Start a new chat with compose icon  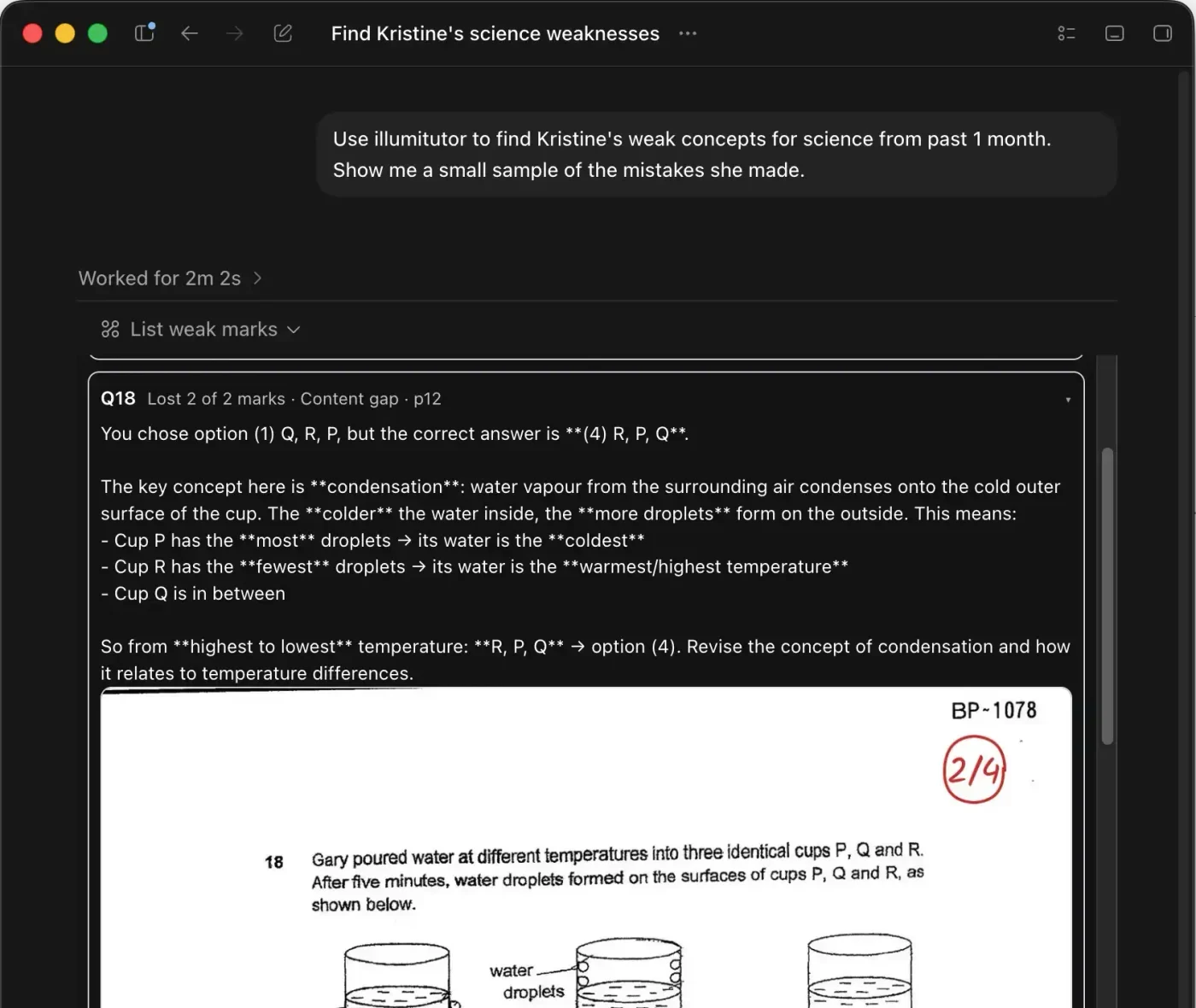tap(283, 33)
